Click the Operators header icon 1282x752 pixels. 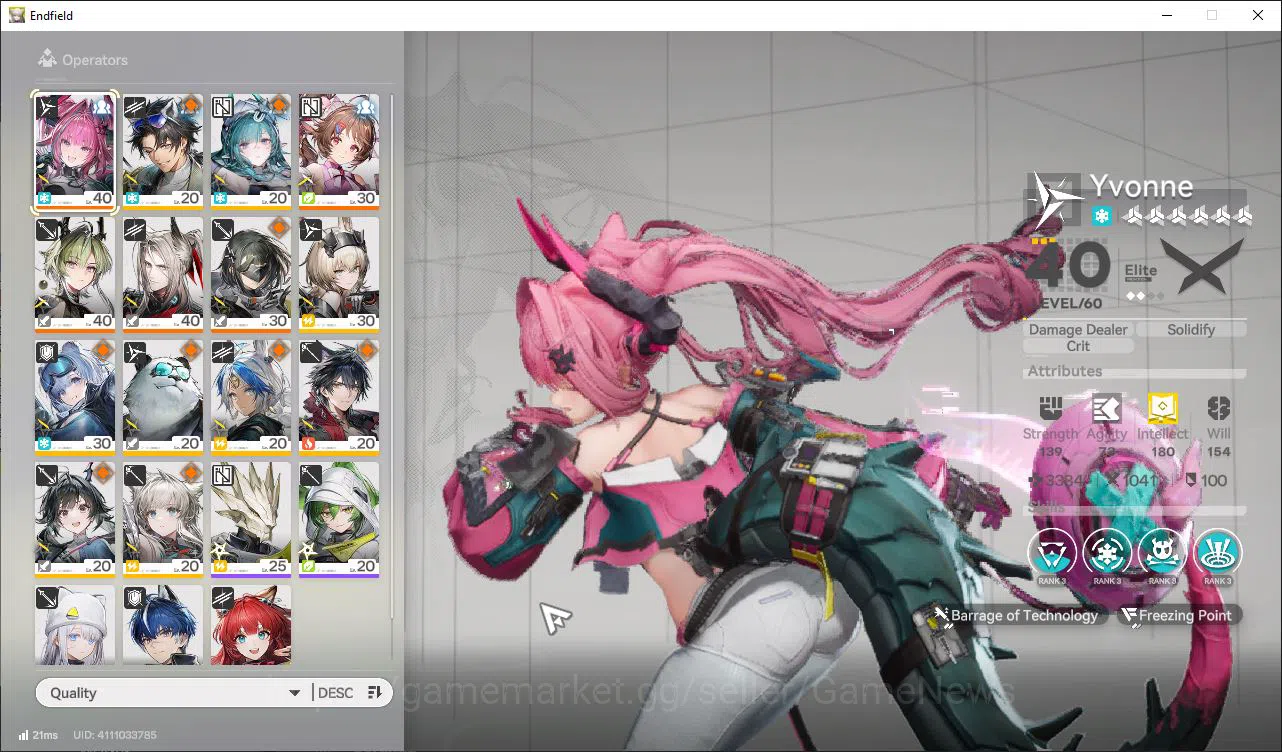[47, 59]
